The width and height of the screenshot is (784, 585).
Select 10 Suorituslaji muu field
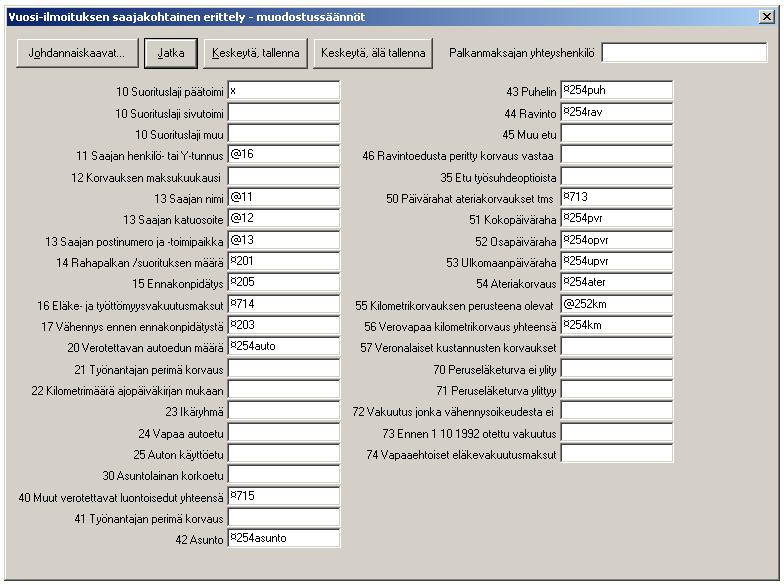(284, 134)
